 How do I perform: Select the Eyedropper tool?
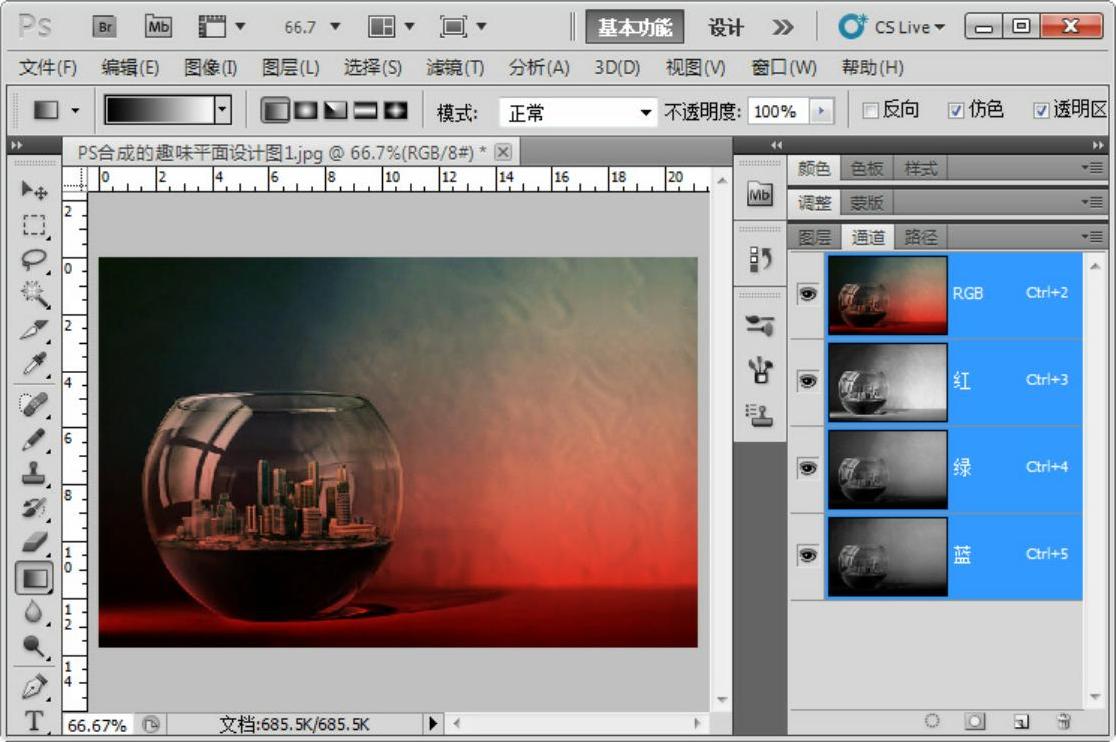click(34, 364)
